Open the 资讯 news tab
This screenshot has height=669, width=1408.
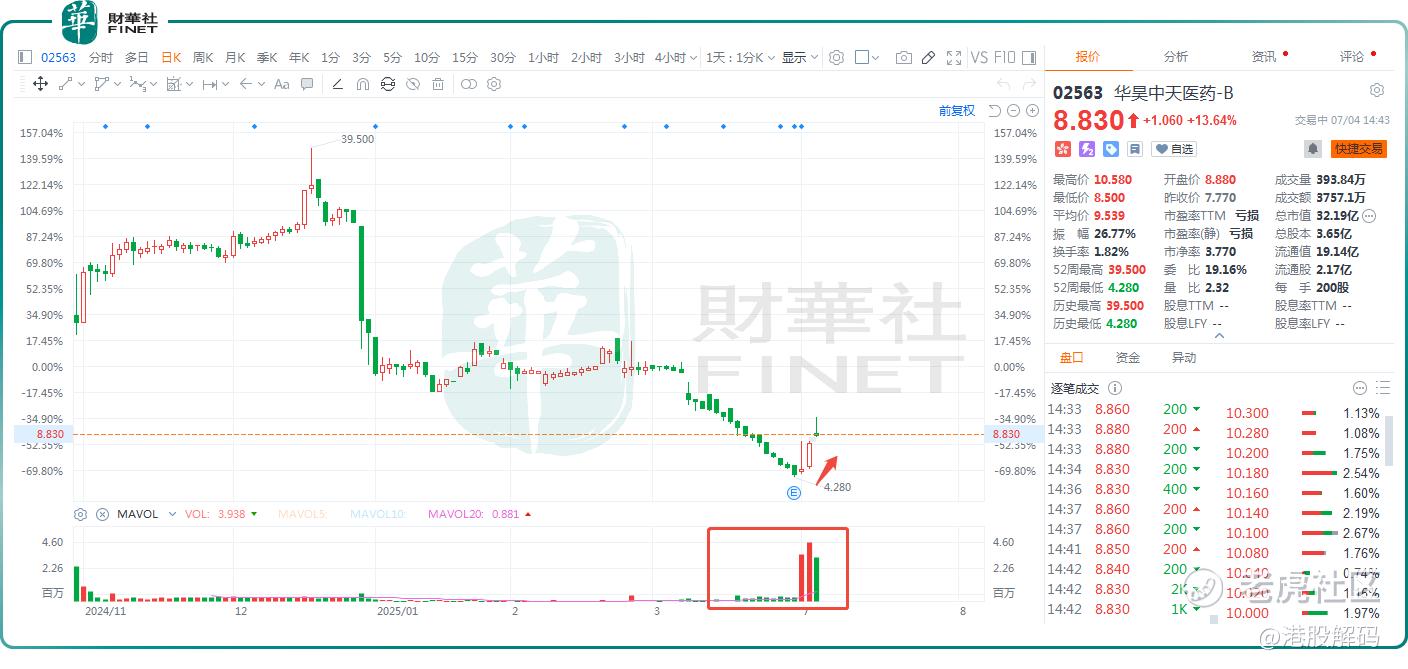tap(1264, 56)
